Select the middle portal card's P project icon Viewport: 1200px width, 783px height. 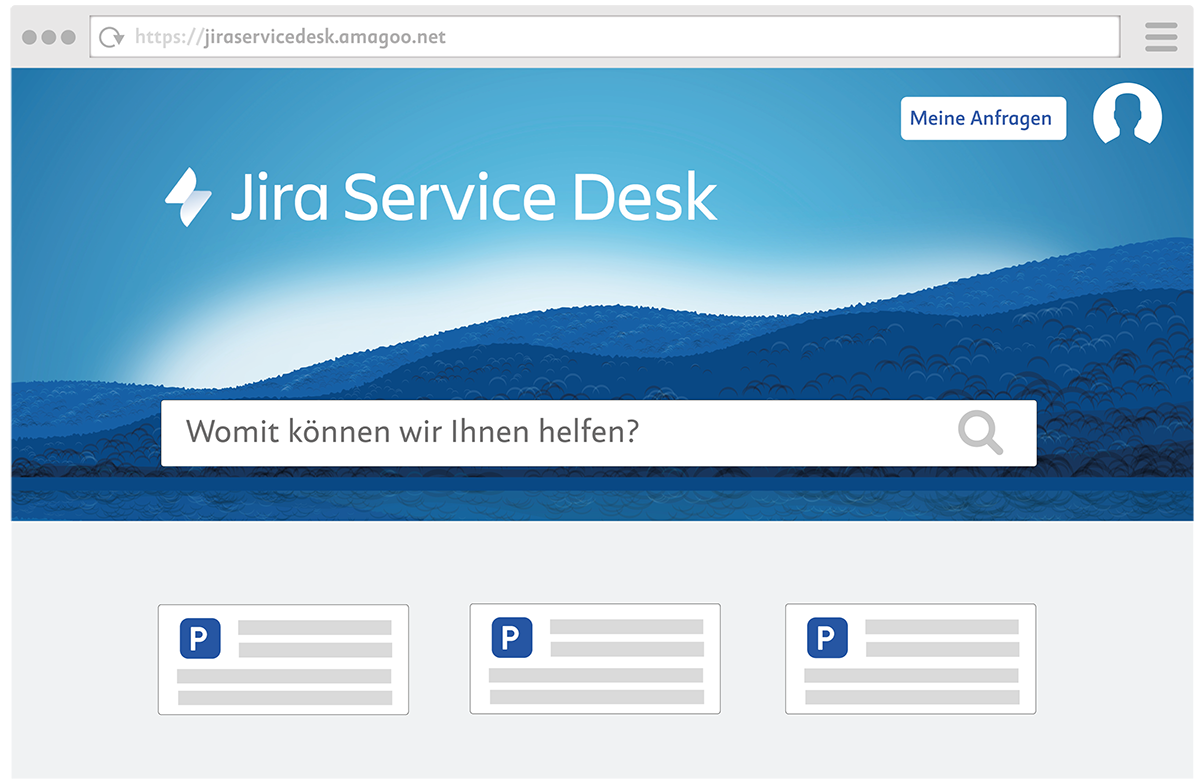click(x=511, y=637)
